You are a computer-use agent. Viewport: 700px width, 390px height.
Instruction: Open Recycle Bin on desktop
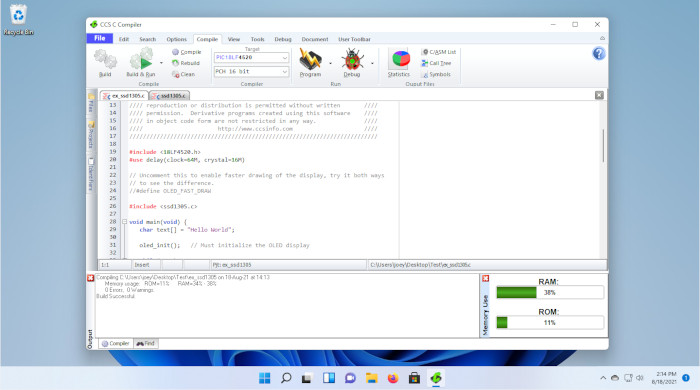(x=18, y=20)
